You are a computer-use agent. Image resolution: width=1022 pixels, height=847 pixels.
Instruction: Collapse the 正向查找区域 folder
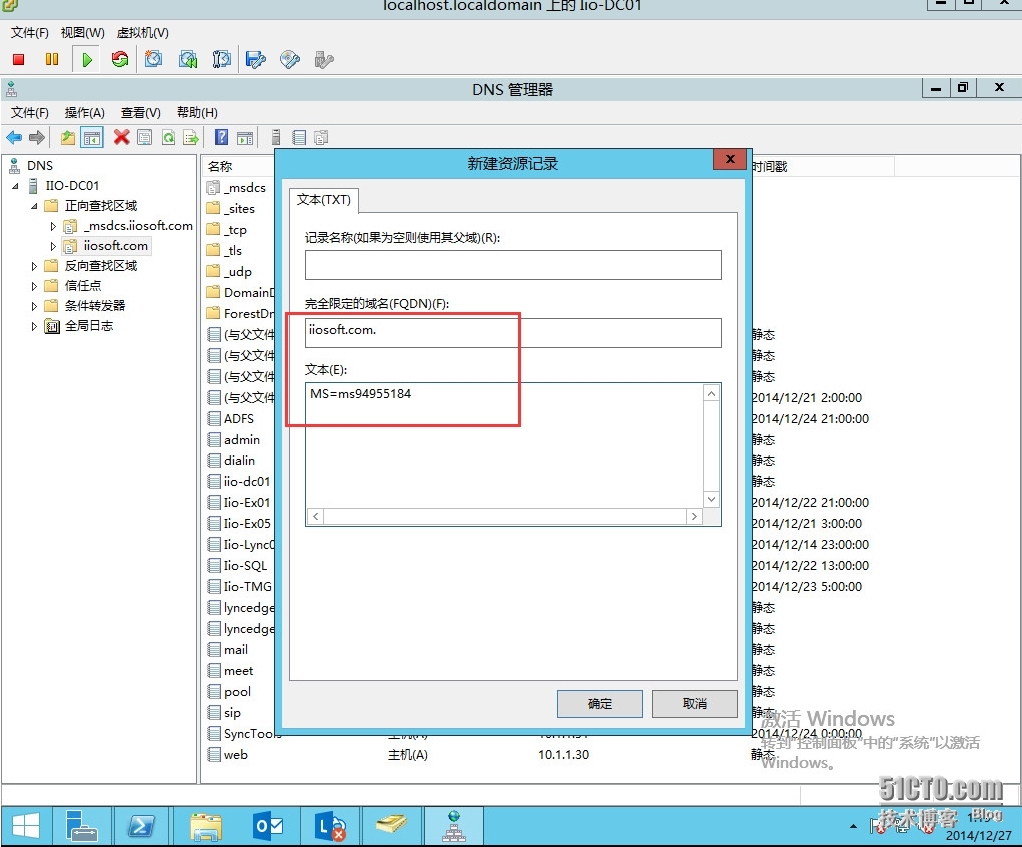(34, 206)
